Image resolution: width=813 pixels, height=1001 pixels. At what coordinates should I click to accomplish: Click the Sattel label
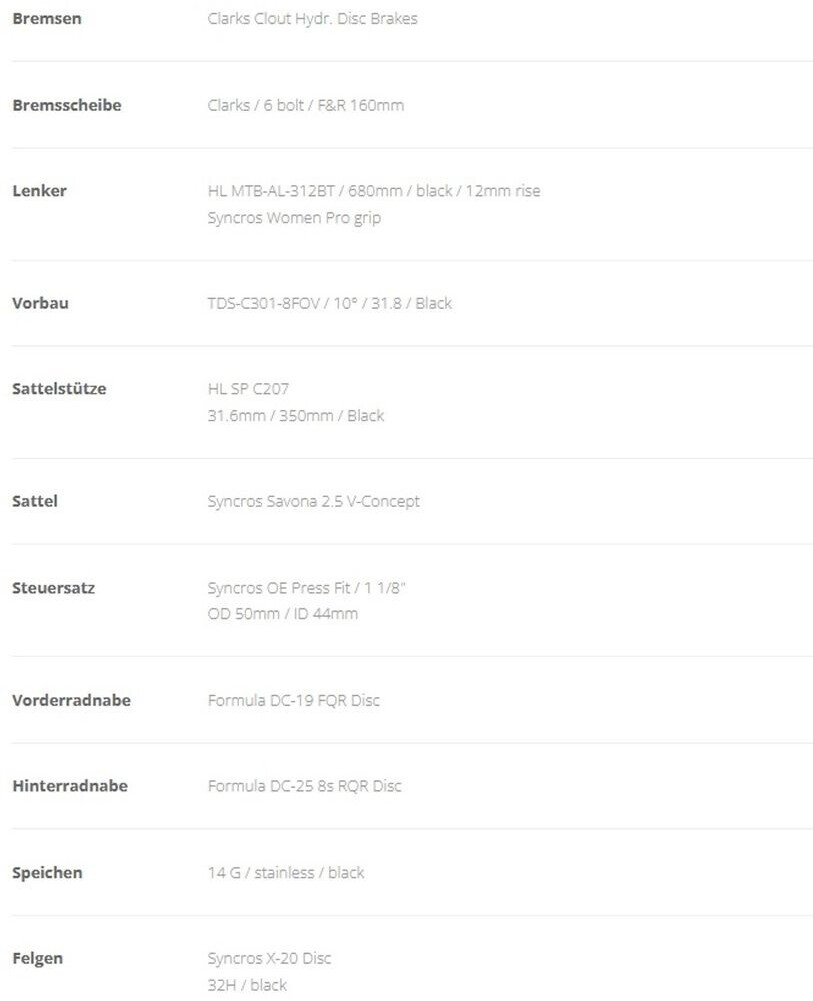click(x=35, y=501)
